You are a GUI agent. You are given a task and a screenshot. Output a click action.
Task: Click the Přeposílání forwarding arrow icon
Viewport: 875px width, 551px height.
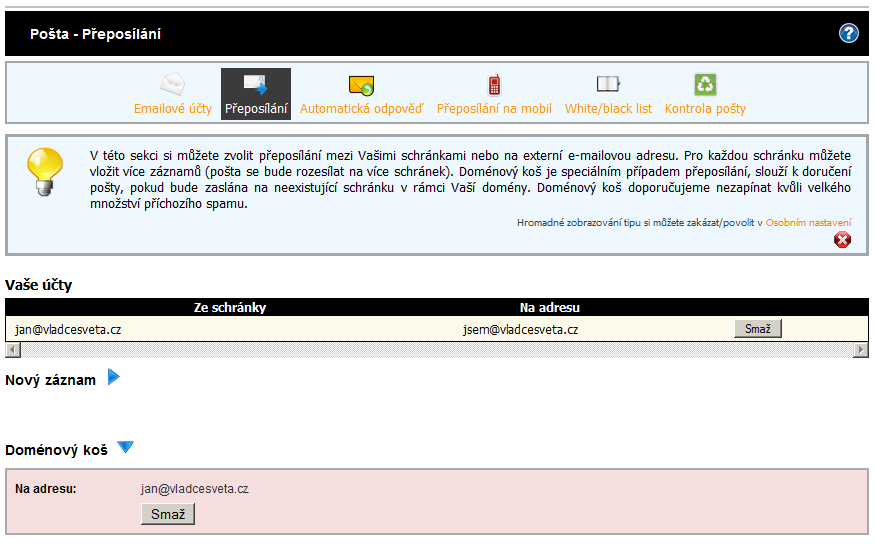tap(255, 84)
